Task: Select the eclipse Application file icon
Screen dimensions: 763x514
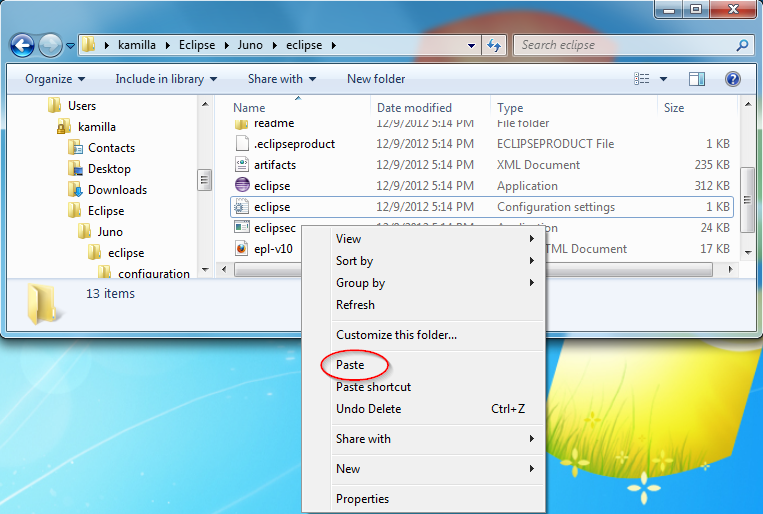Action: point(241,185)
